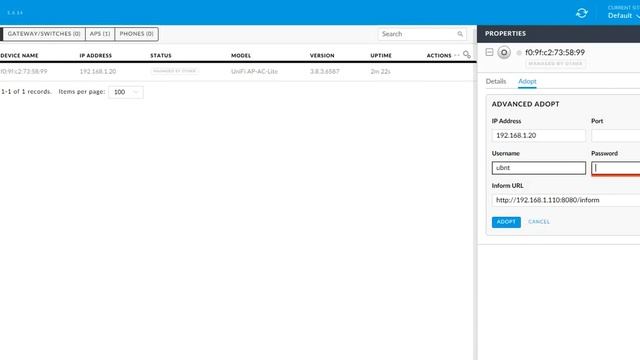Sort by Status column header
This screenshot has height=360, width=640.
point(161,56)
